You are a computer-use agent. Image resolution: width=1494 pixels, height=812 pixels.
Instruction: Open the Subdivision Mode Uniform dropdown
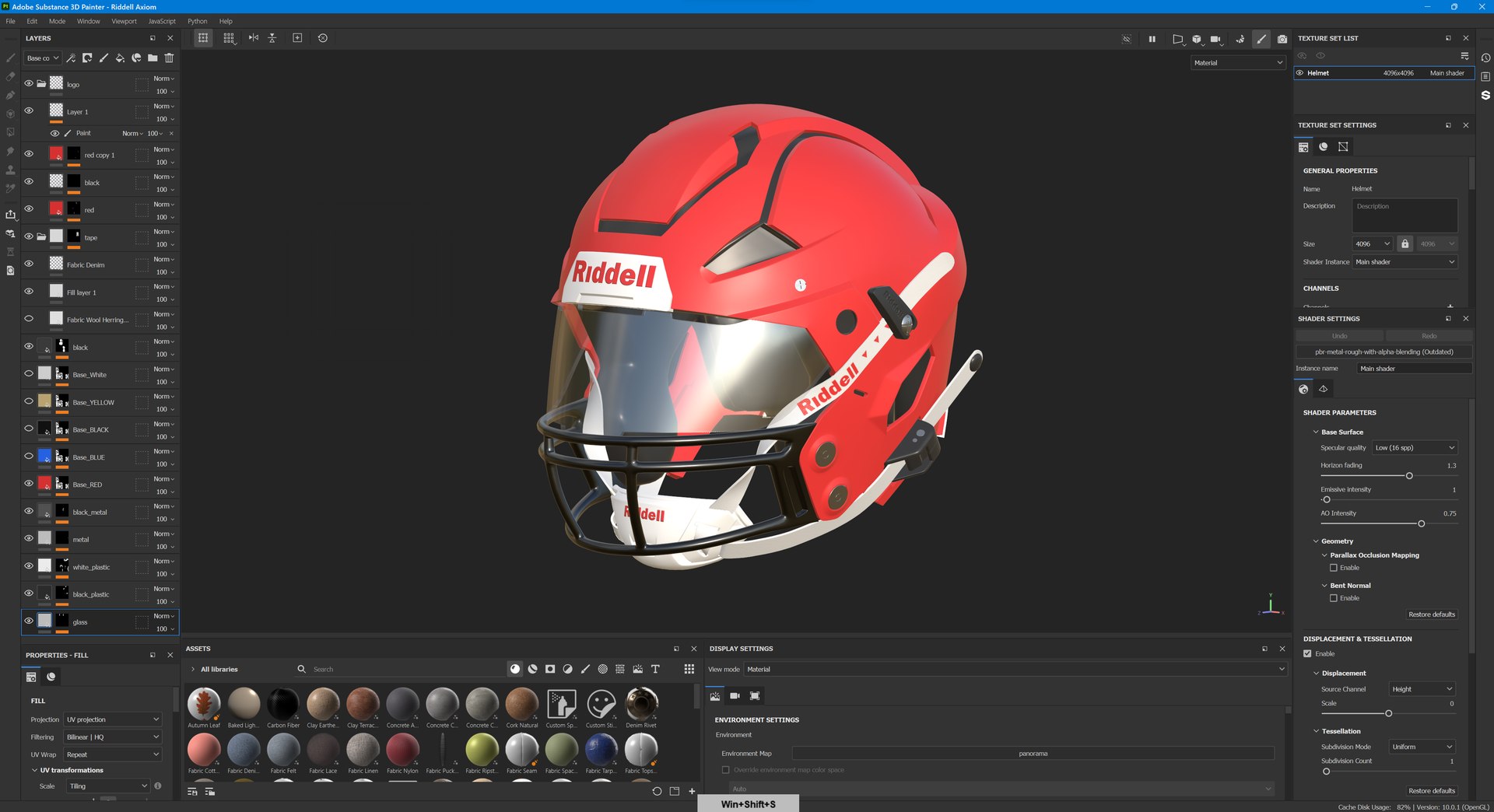(1422, 747)
